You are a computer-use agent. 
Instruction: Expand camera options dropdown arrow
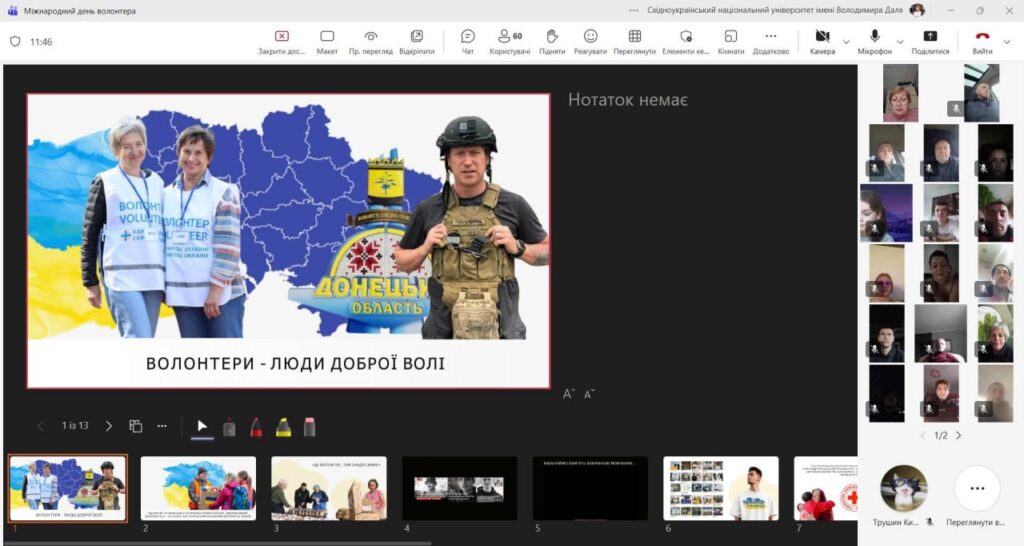click(x=847, y=42)
